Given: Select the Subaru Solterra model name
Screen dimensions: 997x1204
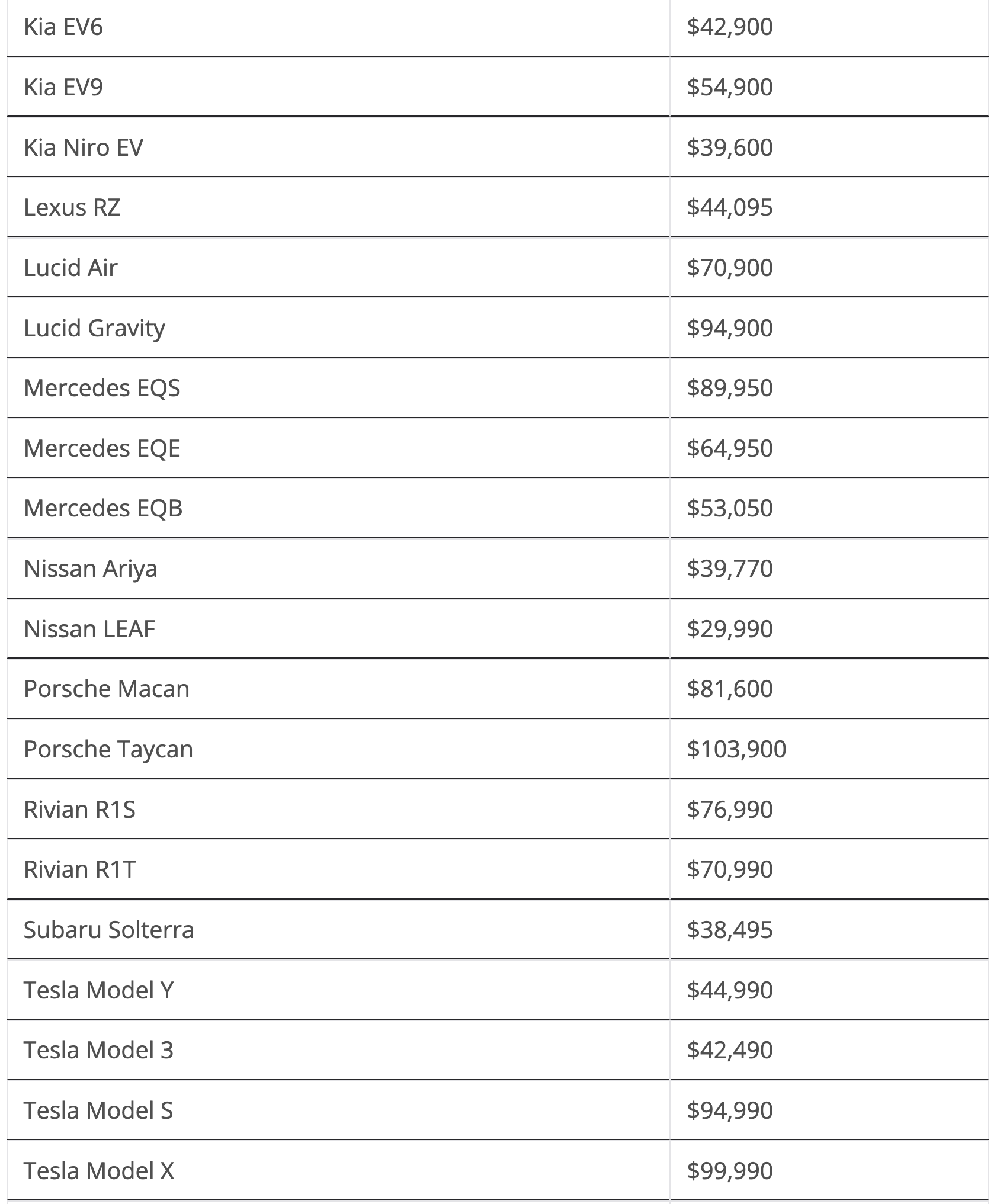Looking at the screenshot, I should (x=109, y=930).
